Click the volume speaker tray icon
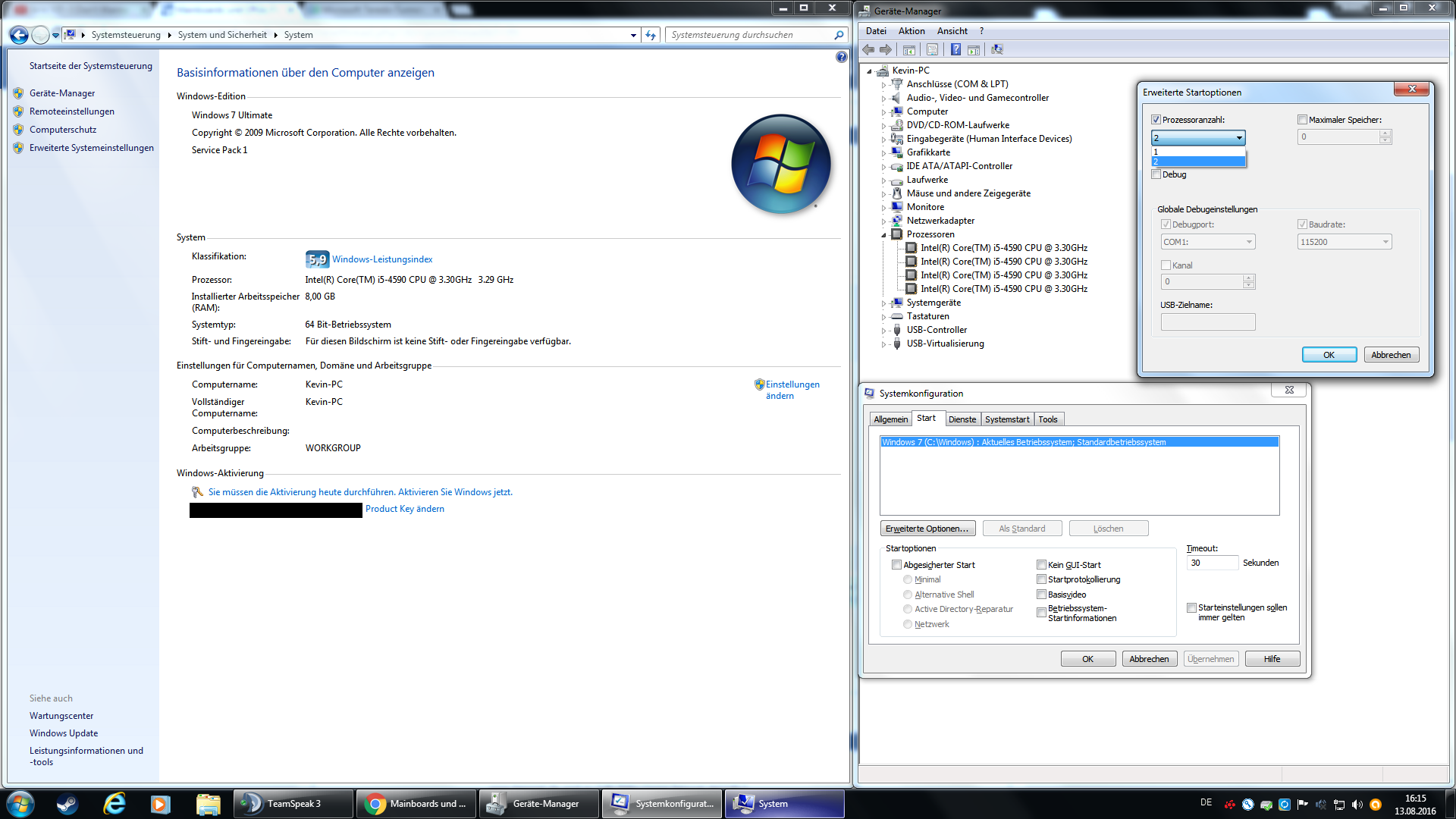 tap(1357, 805)
